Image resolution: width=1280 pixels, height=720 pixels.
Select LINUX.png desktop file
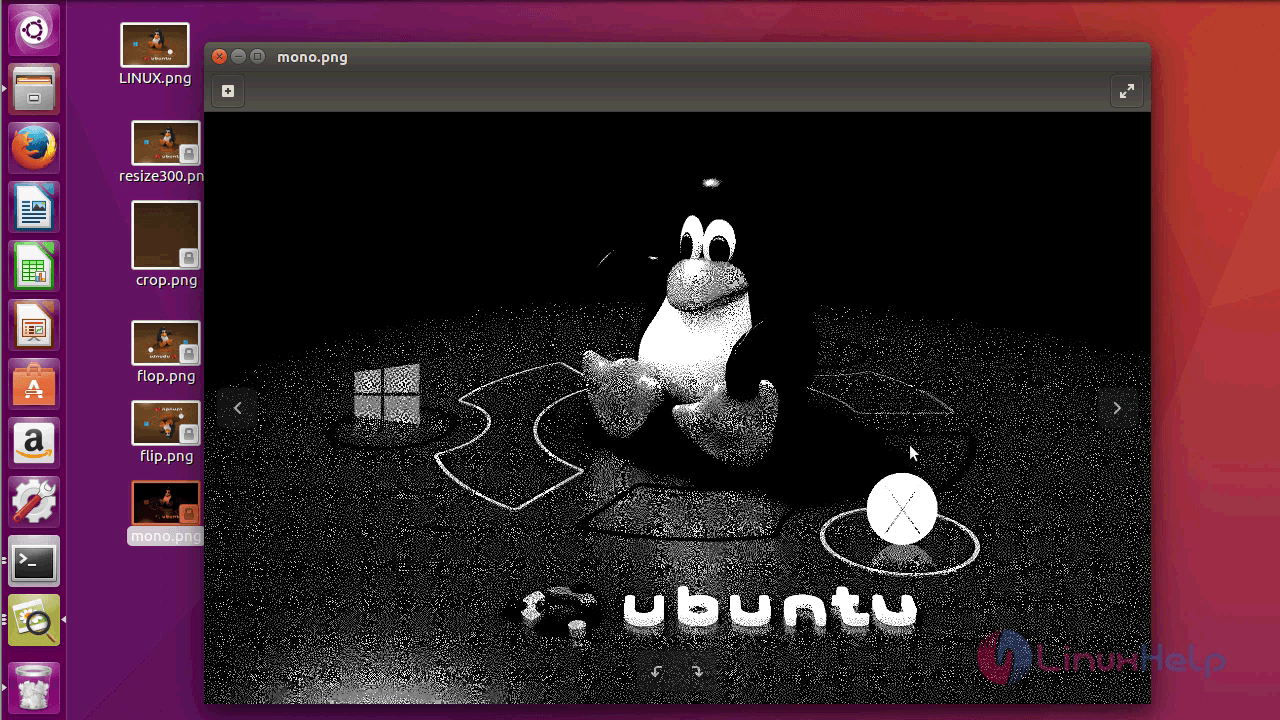(x=155, y=54)
